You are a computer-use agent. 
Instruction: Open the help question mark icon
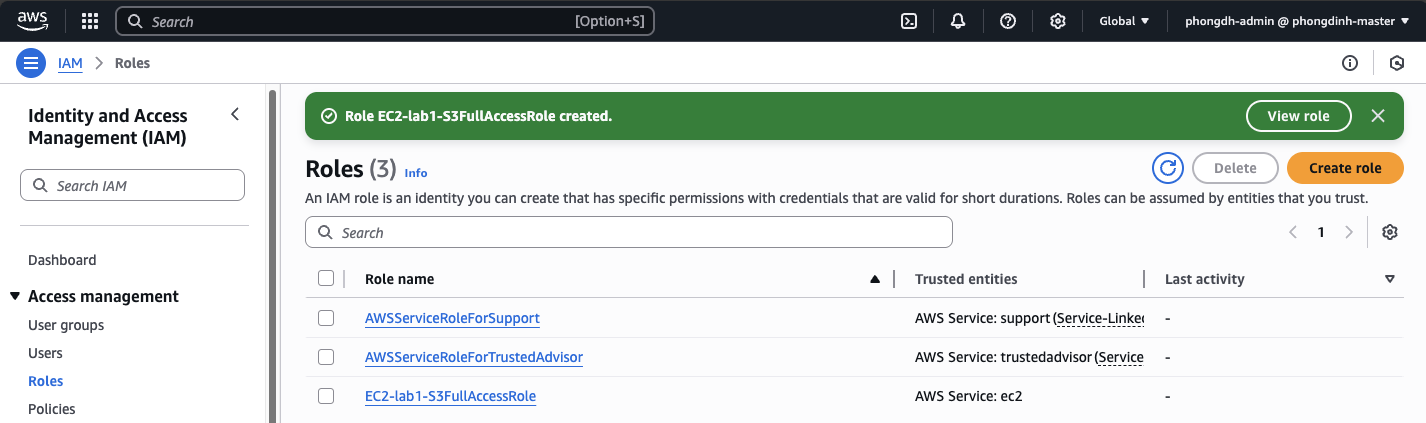coord(1008,21)
